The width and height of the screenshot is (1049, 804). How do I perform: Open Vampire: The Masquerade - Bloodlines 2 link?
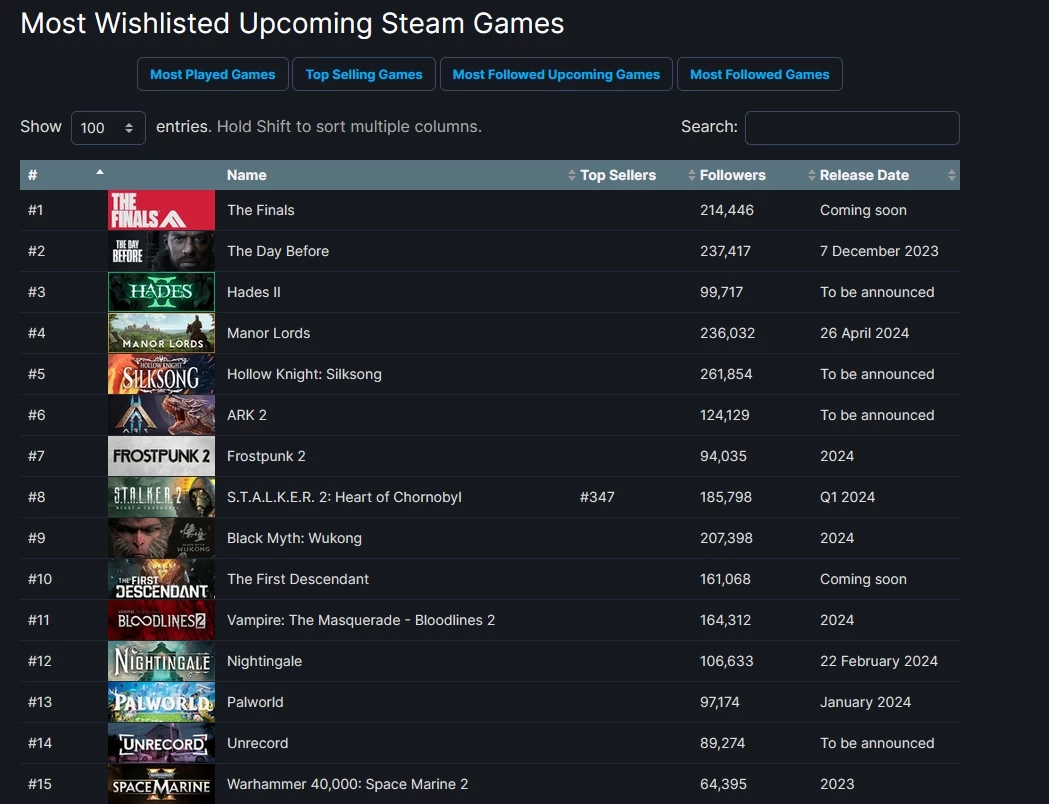point(361,620)
